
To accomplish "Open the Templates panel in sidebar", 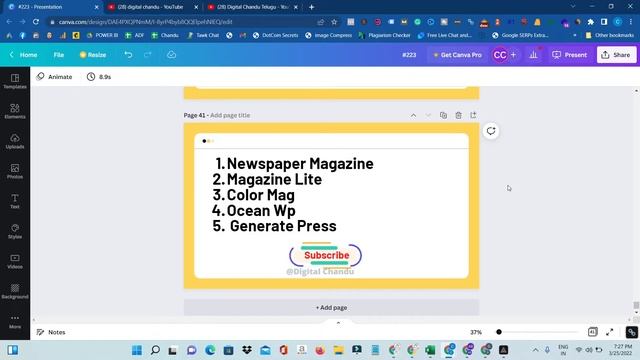I will click(15, 81).
